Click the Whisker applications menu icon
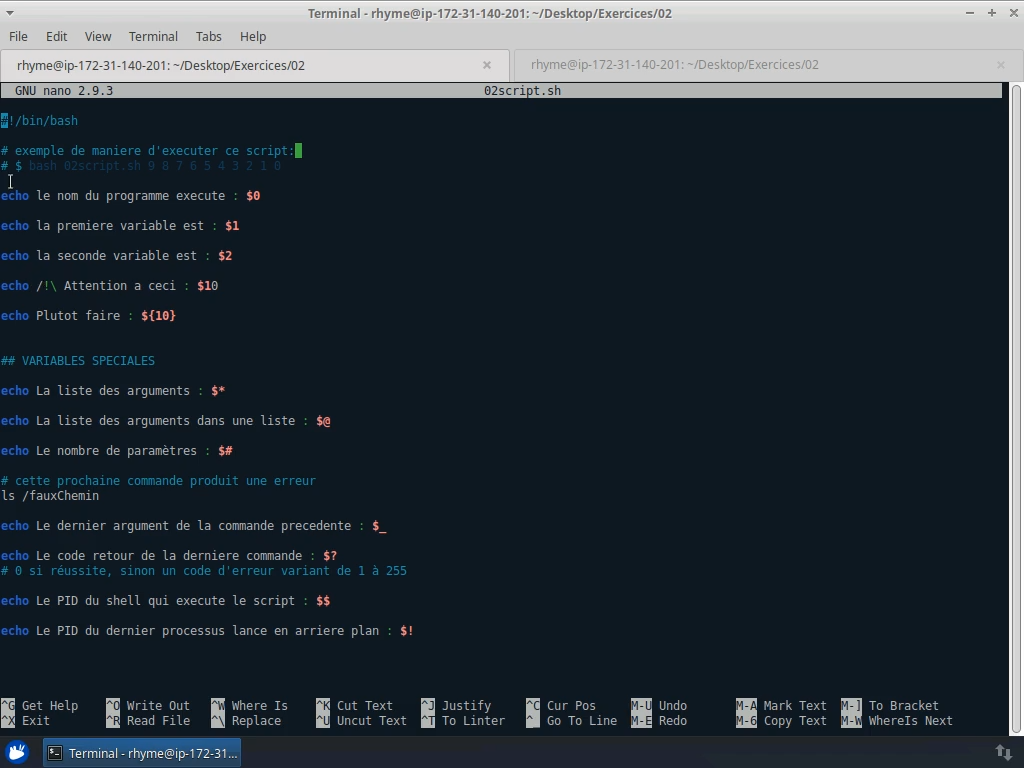1024x768 pixels. [18, 753]
